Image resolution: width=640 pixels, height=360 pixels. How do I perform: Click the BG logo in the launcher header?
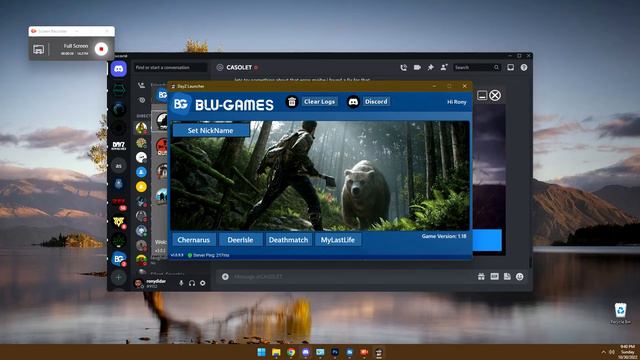[181, 104]
